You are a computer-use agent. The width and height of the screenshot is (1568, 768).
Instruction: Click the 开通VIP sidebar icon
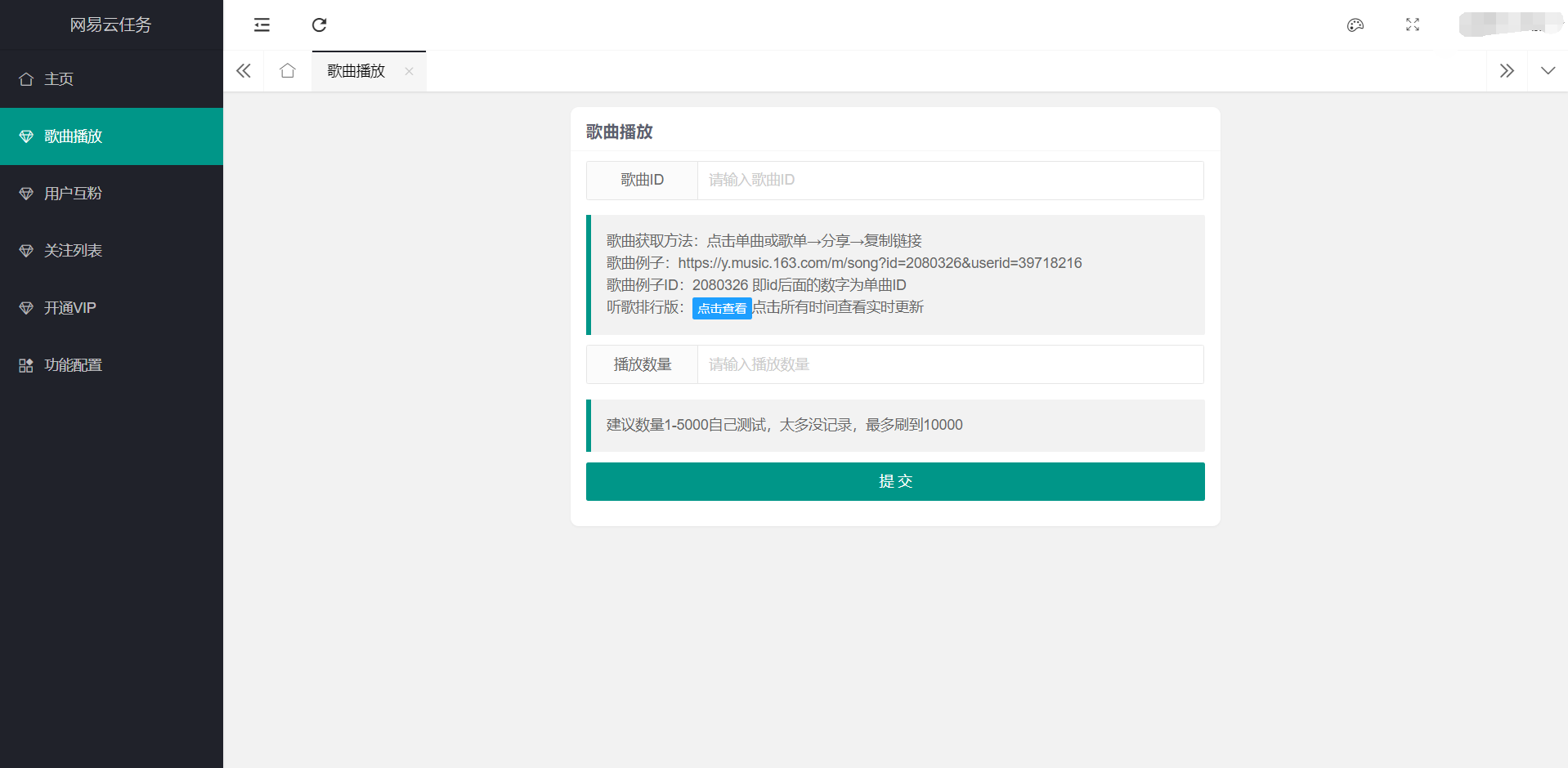click(x=25, y=307)
